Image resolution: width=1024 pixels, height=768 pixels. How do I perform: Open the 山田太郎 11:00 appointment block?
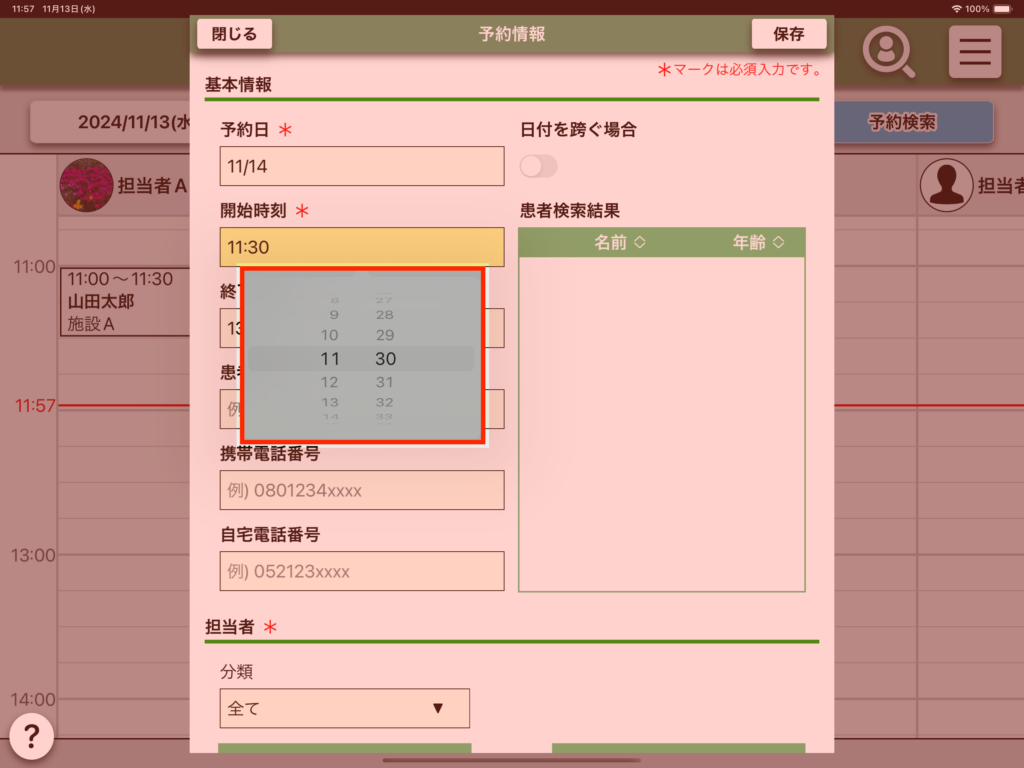click(124, 301)
